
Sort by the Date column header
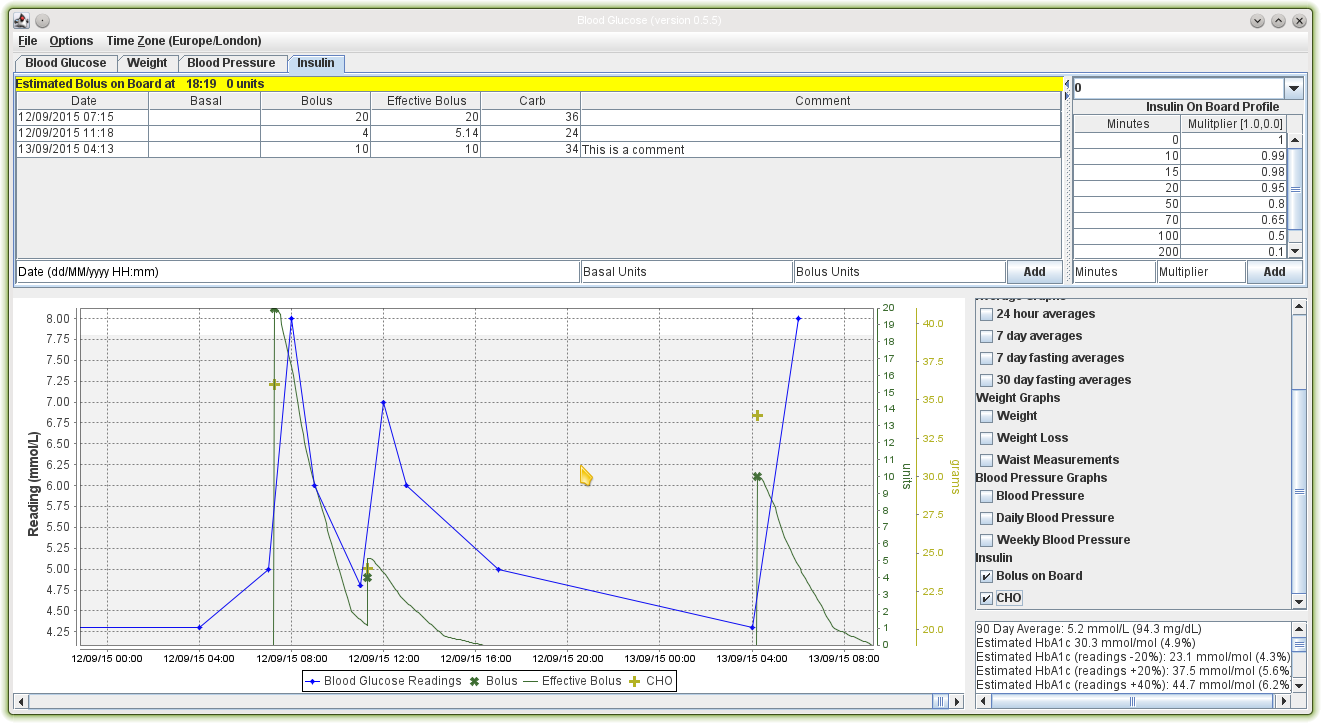tap(83, 101)
